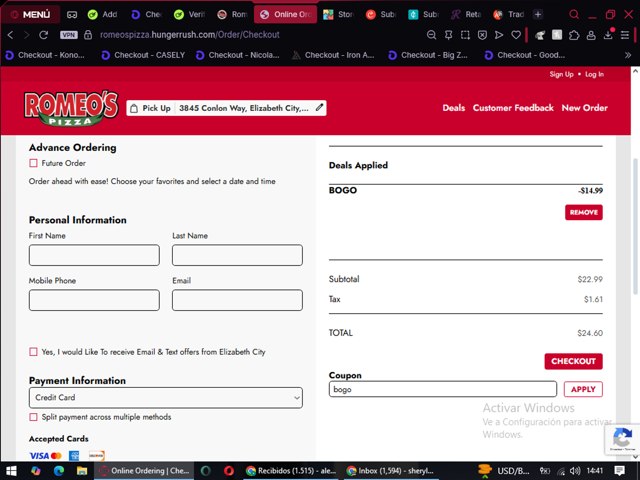Viewport: 640px width, 480px height.
Task: Open browser tab search magnifier
Action: tap(574, 15)
